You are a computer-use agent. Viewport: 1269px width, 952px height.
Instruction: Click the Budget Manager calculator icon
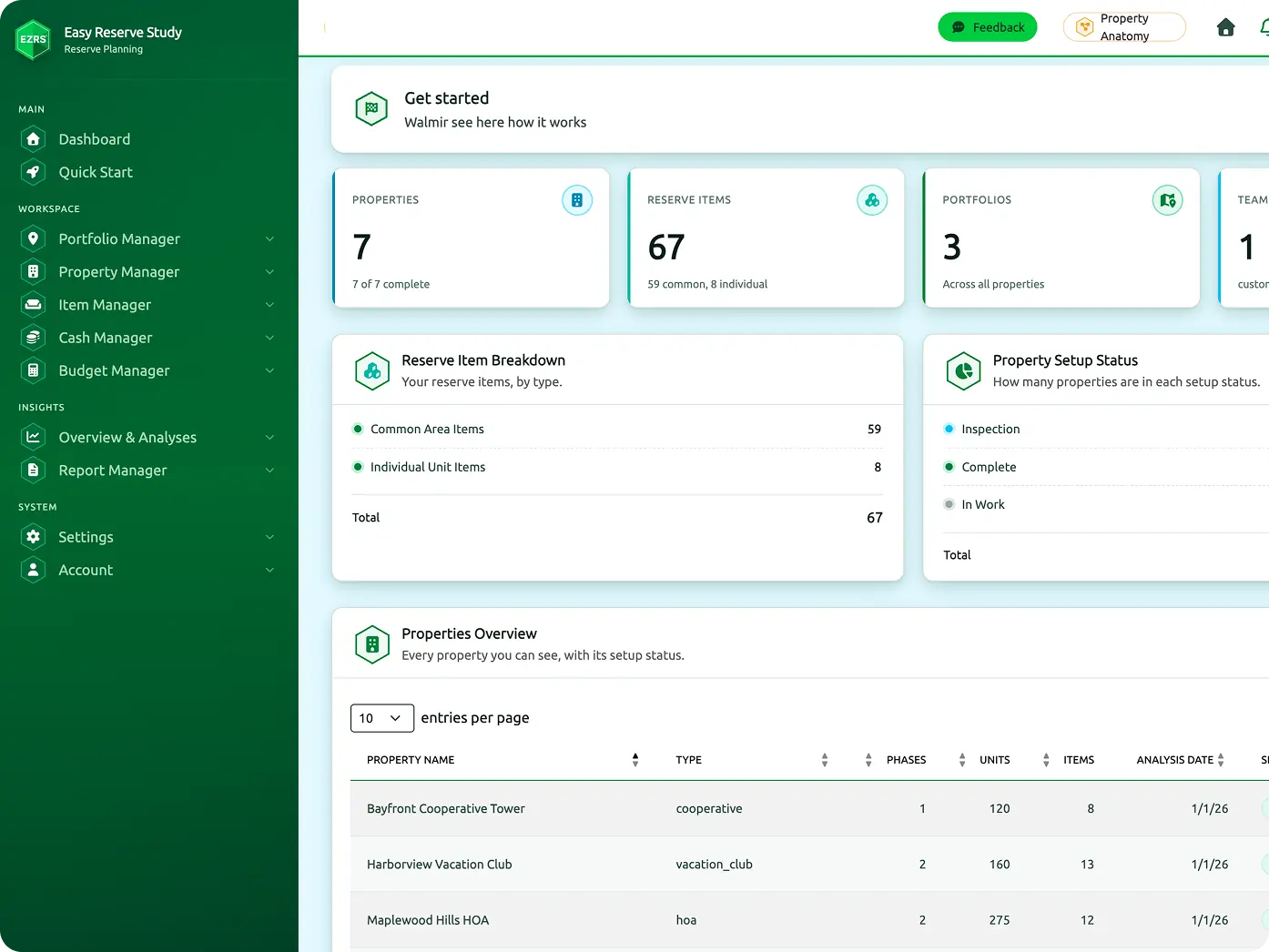33,370
